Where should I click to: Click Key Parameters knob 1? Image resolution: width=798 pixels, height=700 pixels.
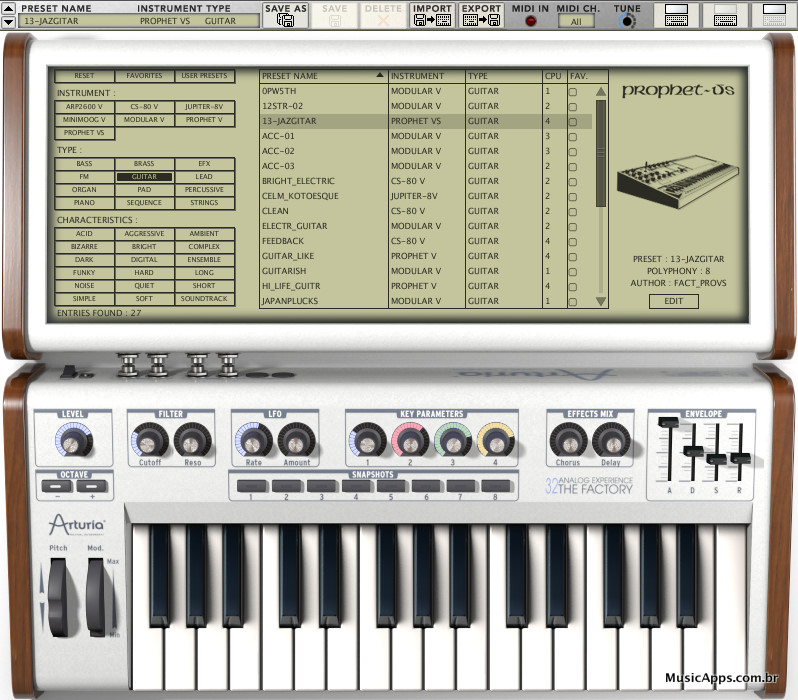tap(367, 441)
